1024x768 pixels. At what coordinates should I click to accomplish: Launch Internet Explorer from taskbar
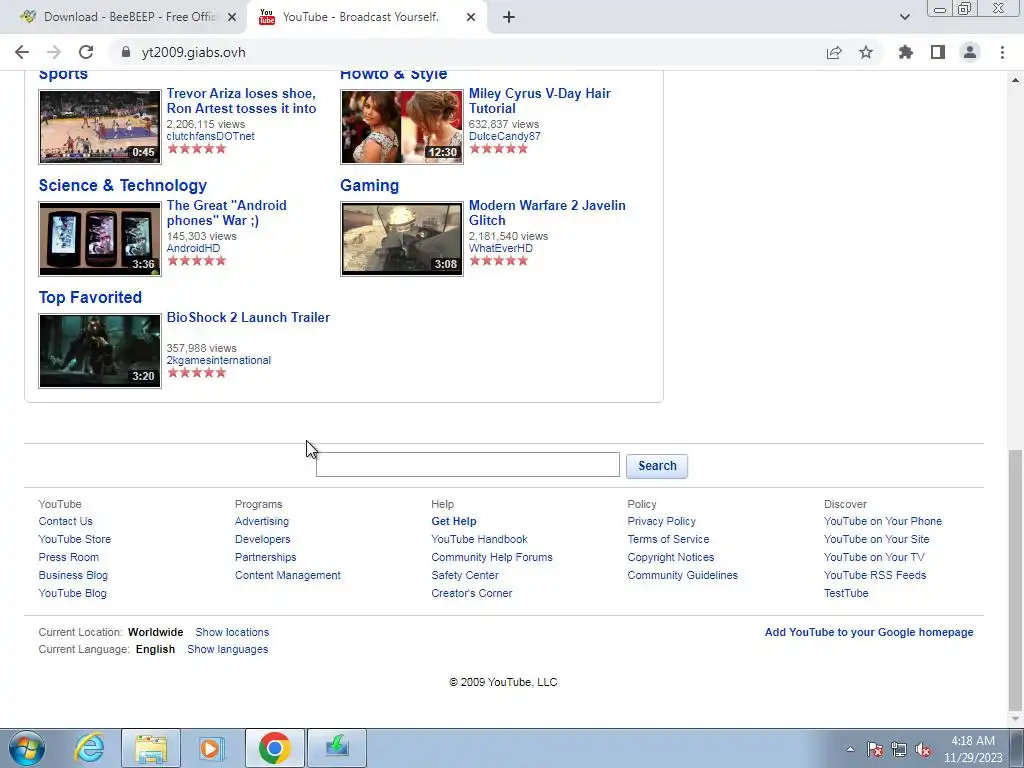(89, 748)
